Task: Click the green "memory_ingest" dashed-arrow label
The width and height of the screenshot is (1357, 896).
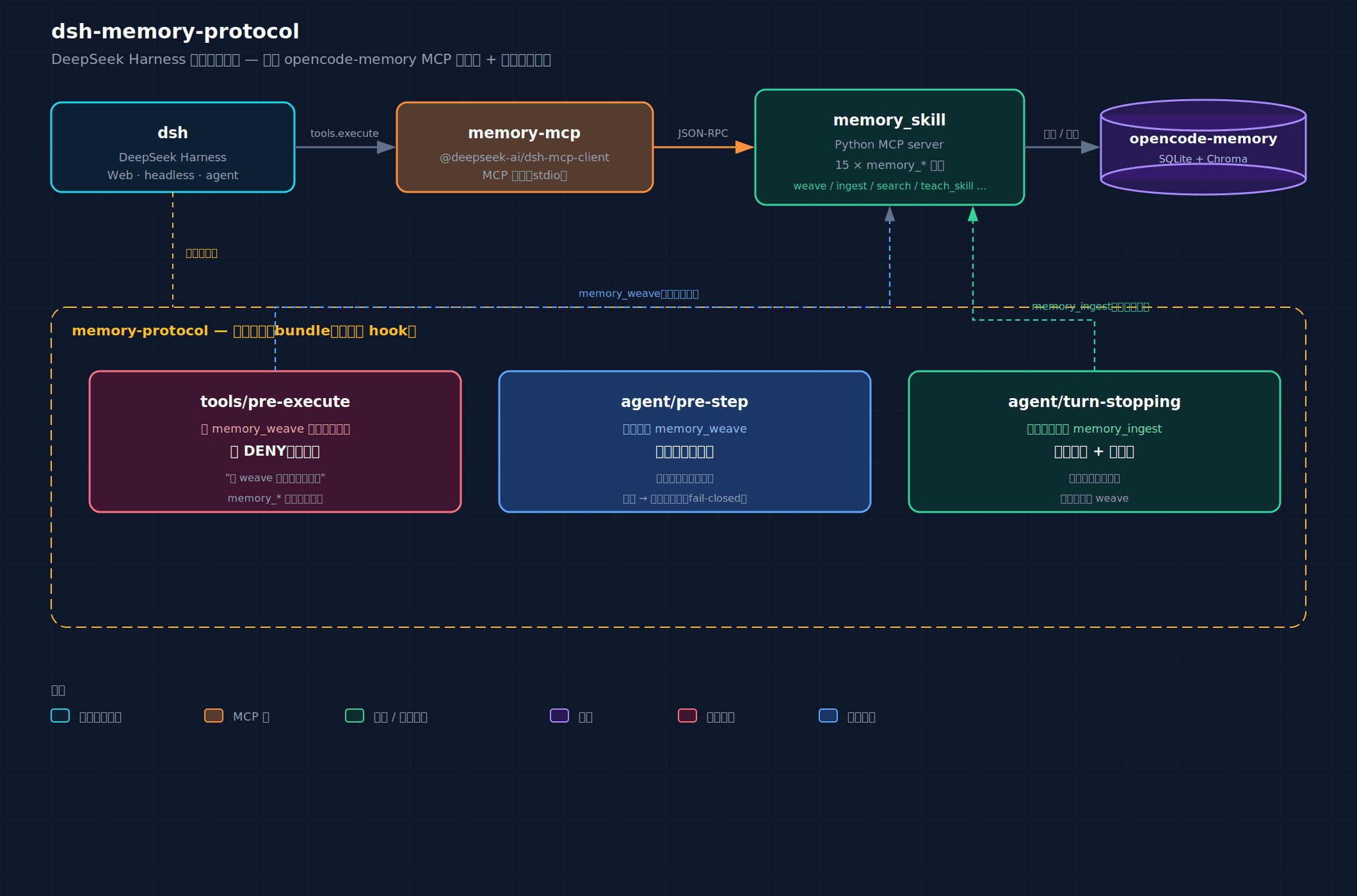Action: click(1091, 307)
